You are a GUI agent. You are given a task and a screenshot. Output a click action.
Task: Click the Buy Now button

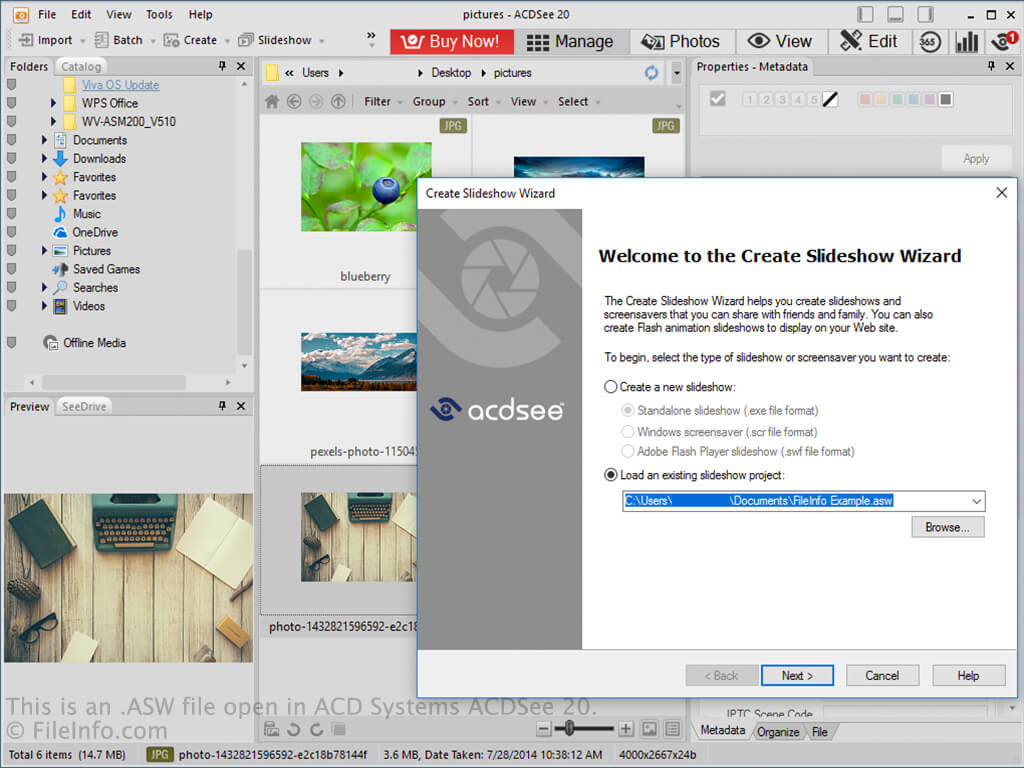click(451, 42)
